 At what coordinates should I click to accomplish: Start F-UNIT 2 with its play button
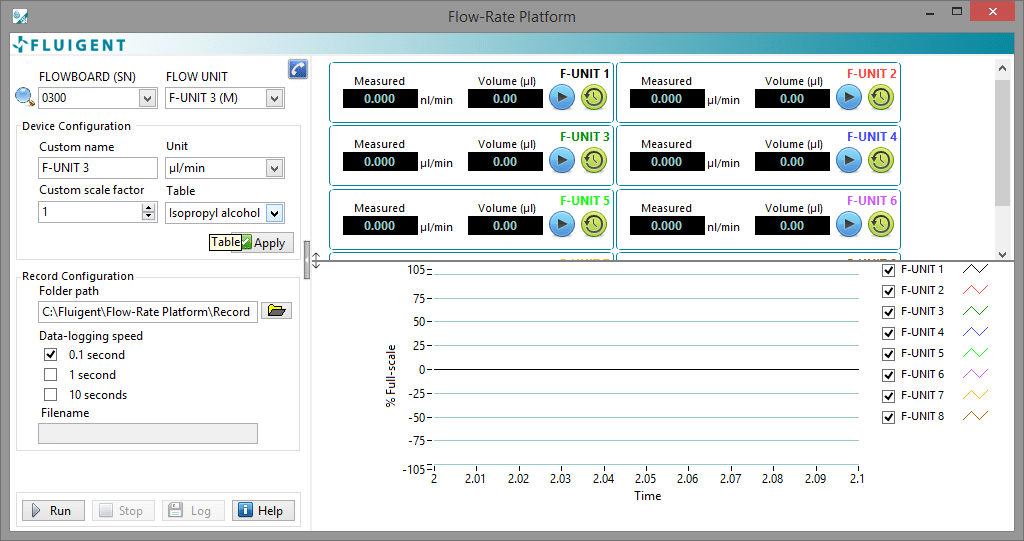[848, 97]
